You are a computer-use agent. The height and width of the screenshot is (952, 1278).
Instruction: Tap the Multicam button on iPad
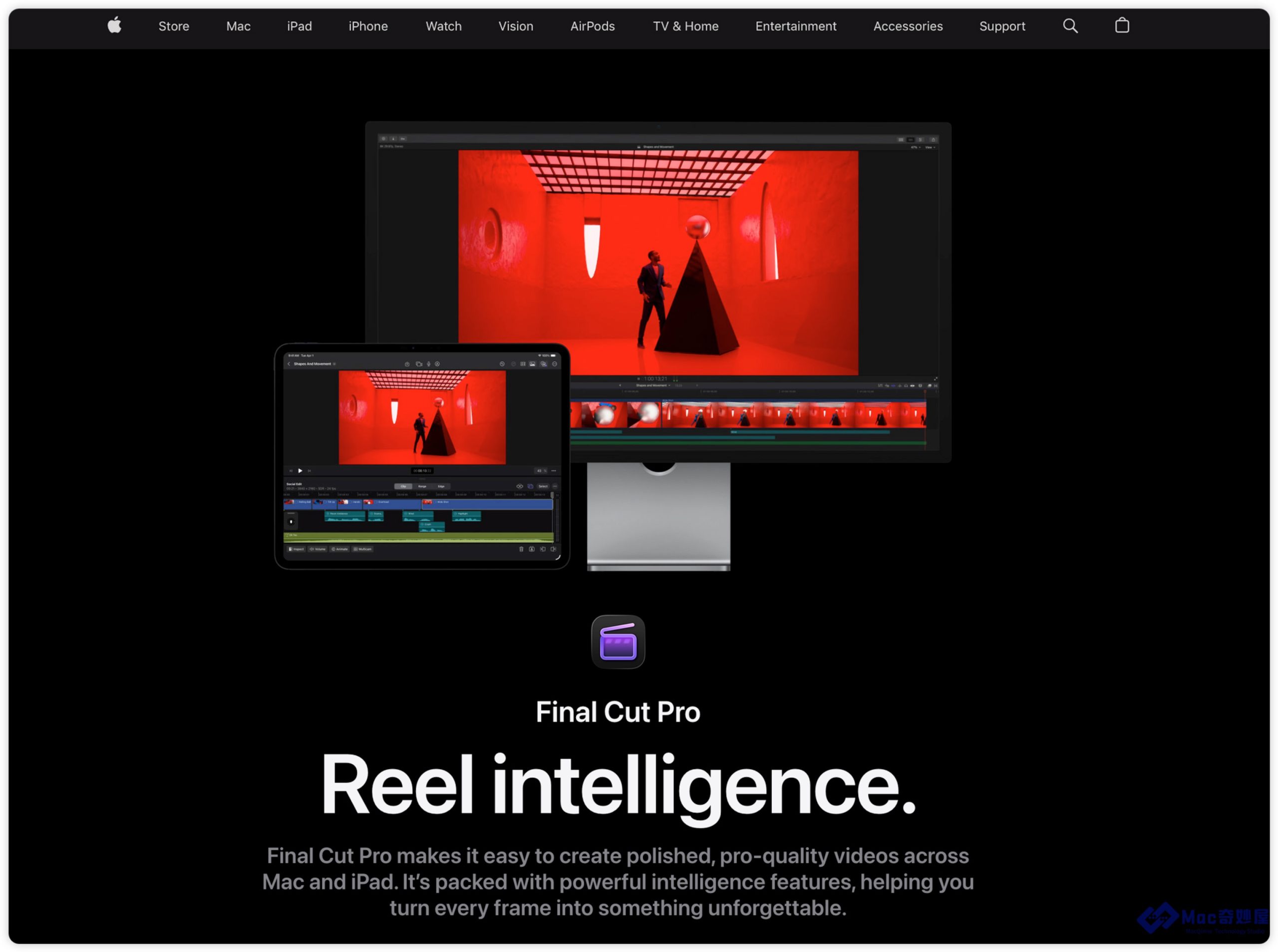point(363,549)
